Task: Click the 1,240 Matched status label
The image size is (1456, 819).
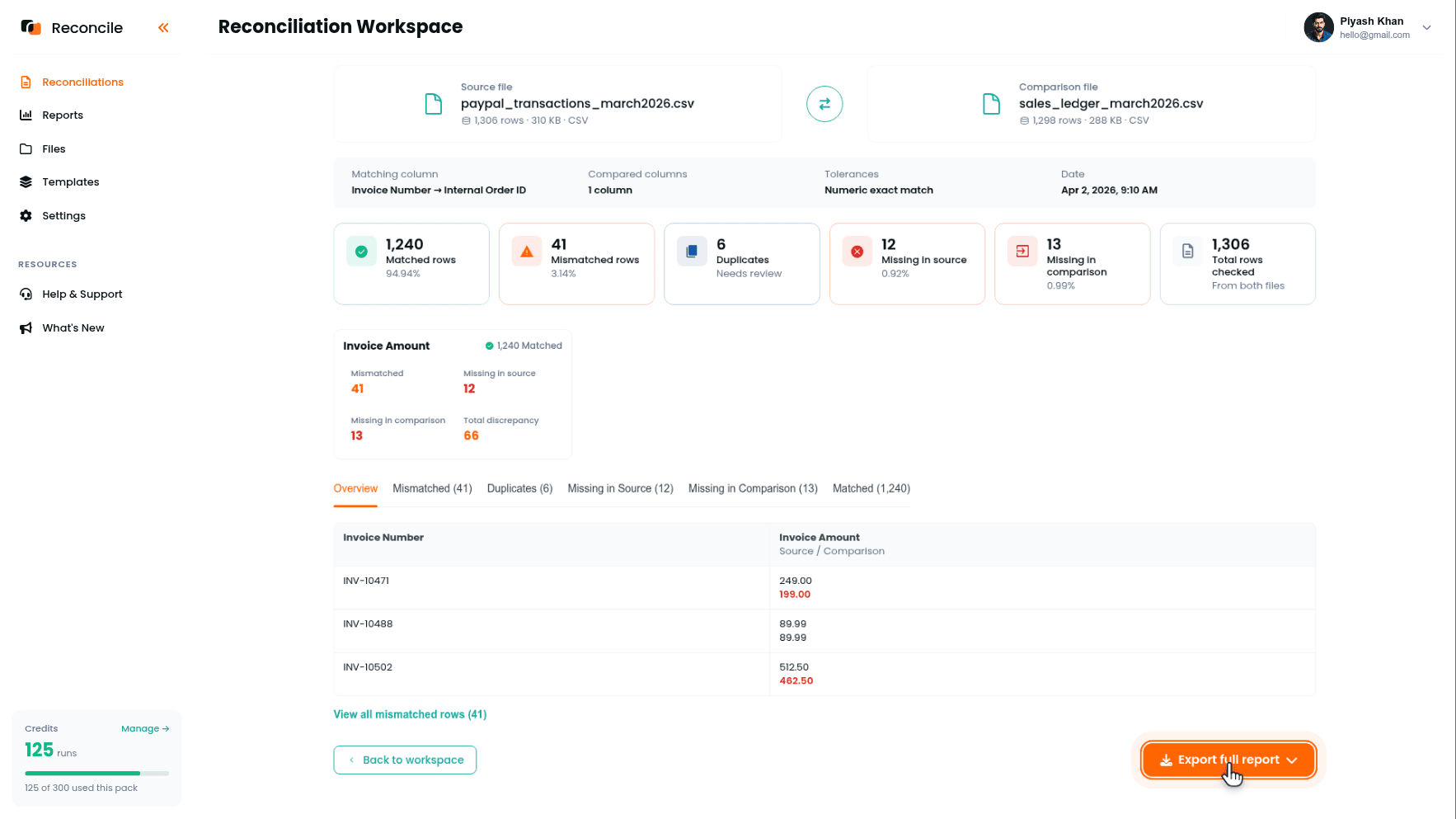Action: (x=524, y=346)
